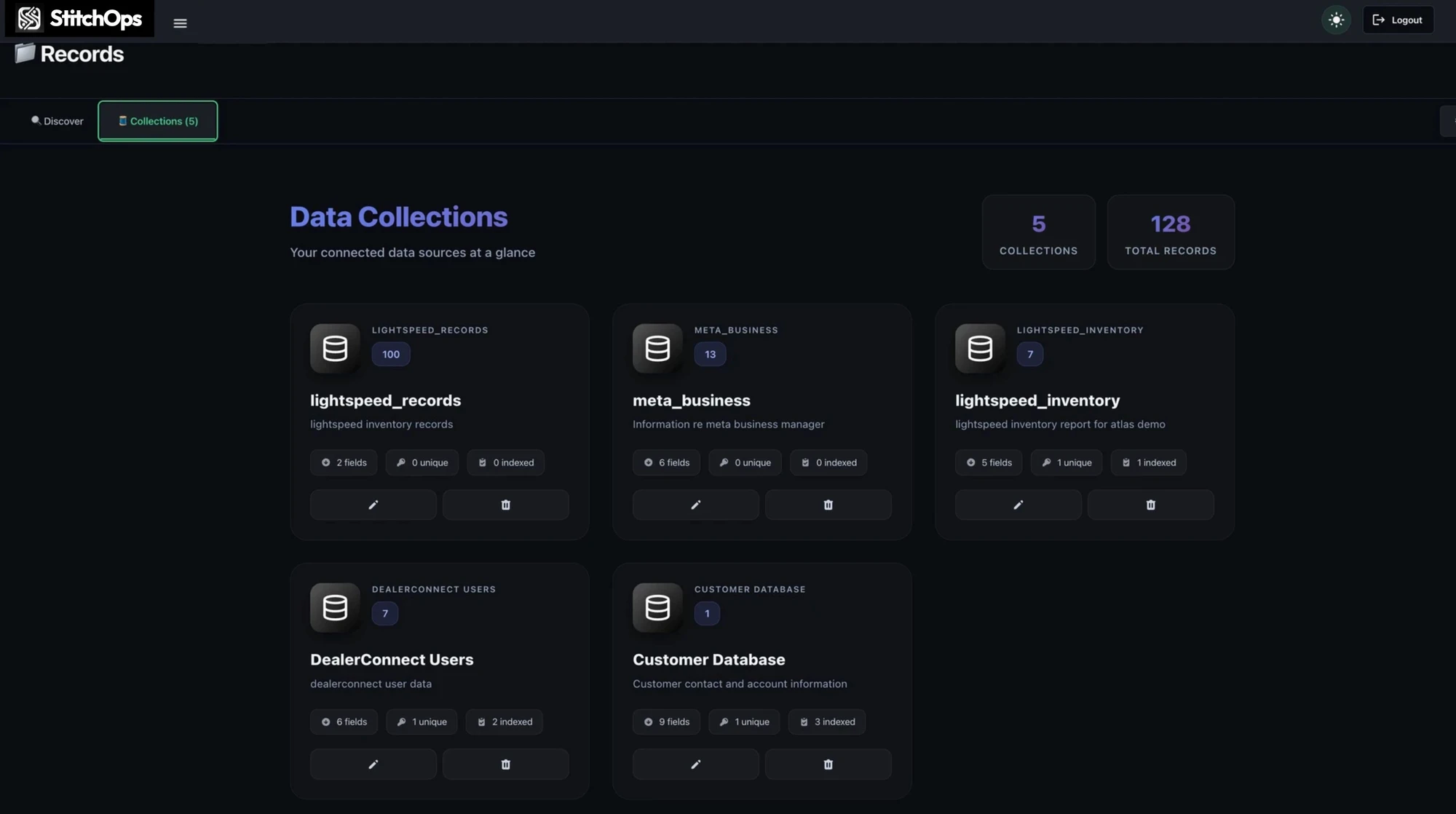Edit the DealerConnect Users collection
The width and height of the screenshot is (1456, 814).
click(373, 764)
